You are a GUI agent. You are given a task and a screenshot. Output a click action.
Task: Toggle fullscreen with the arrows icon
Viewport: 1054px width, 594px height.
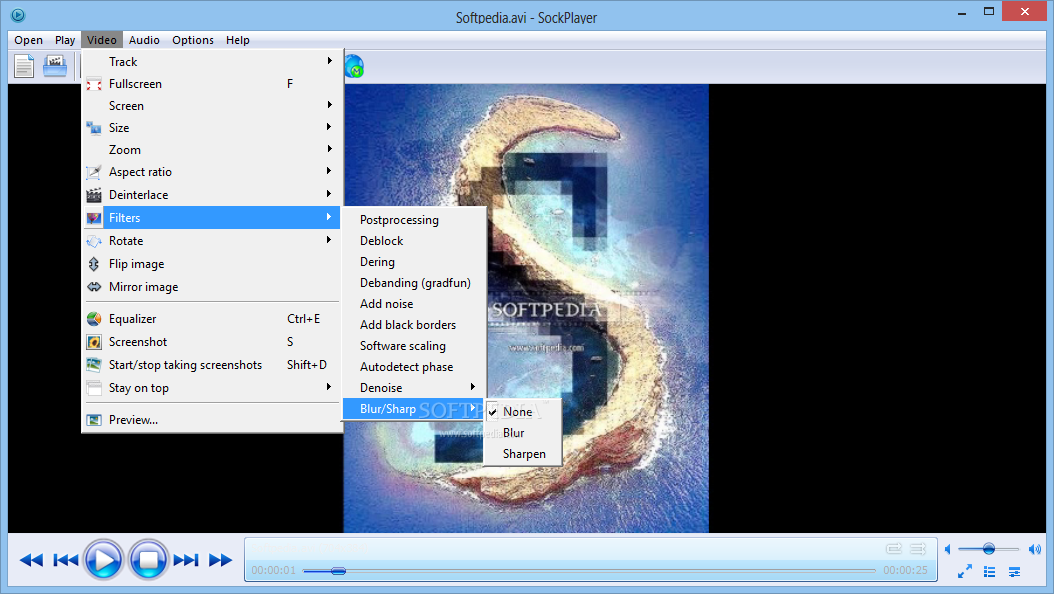click(x=965, y=571)
